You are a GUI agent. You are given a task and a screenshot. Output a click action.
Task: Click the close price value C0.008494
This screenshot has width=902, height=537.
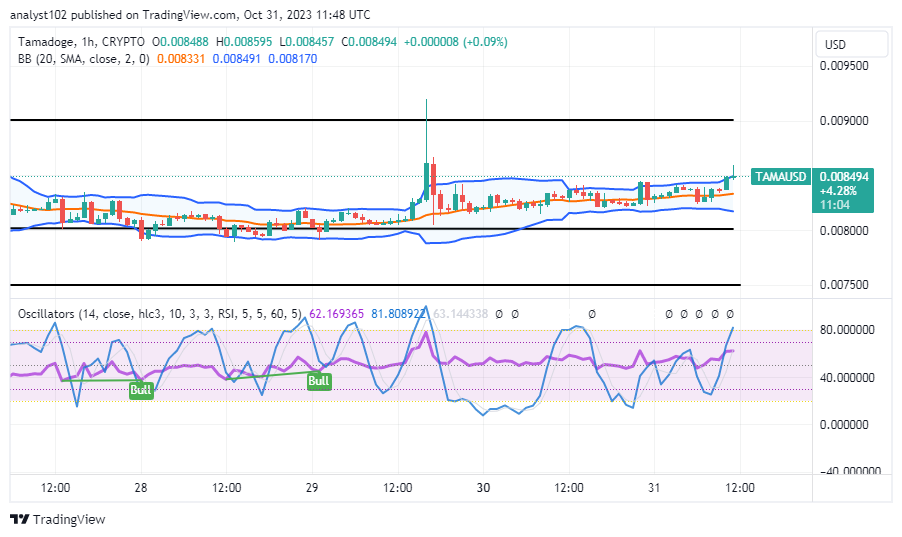[369, 42]
